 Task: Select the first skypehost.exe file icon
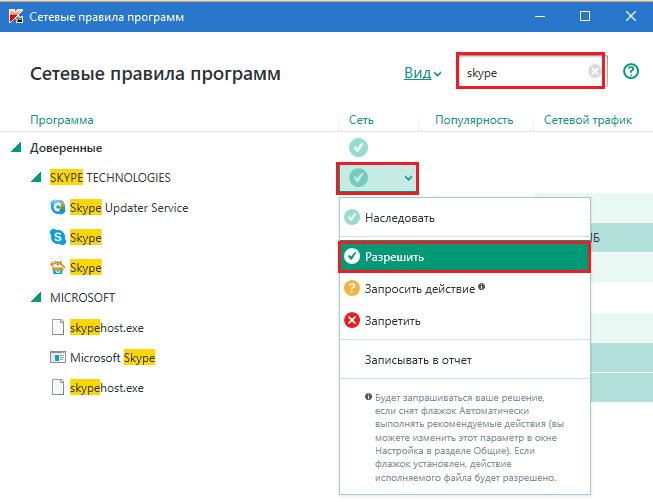coord(57,327)
